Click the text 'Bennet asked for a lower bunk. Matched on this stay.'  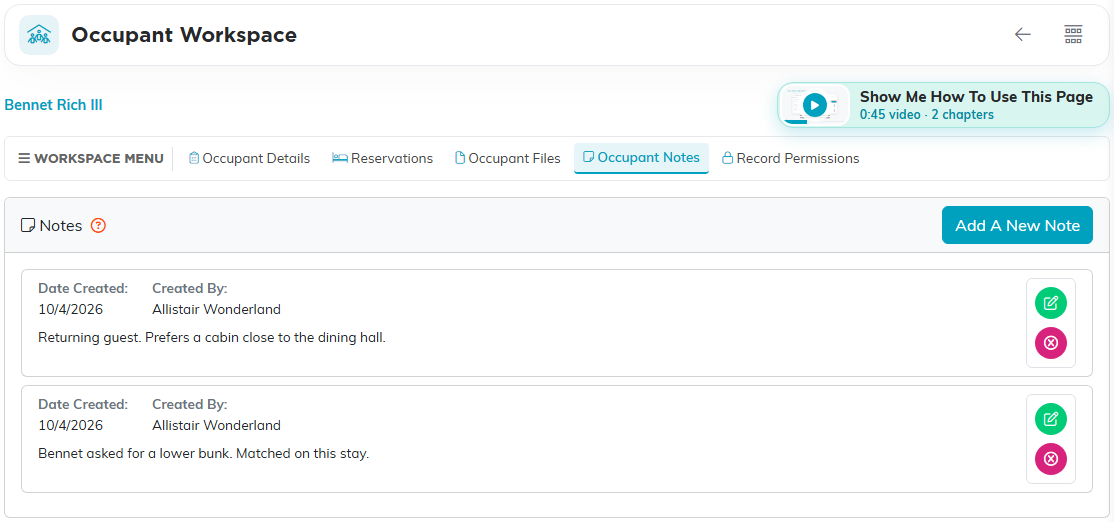click(x=204, y=453)
